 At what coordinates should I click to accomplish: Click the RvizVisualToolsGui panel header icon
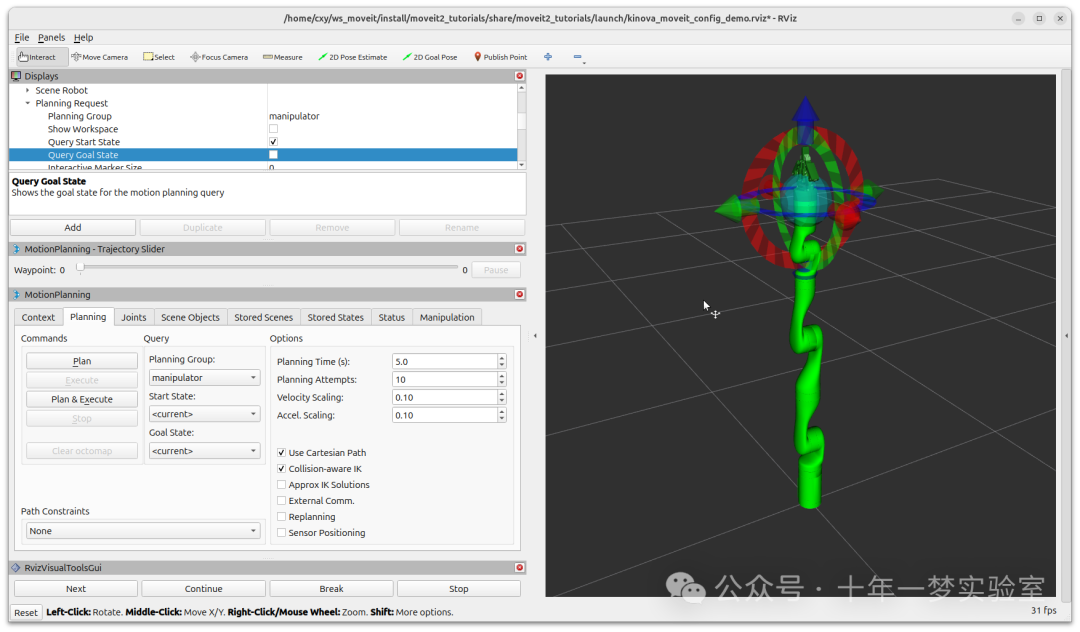tap(17, 568)
